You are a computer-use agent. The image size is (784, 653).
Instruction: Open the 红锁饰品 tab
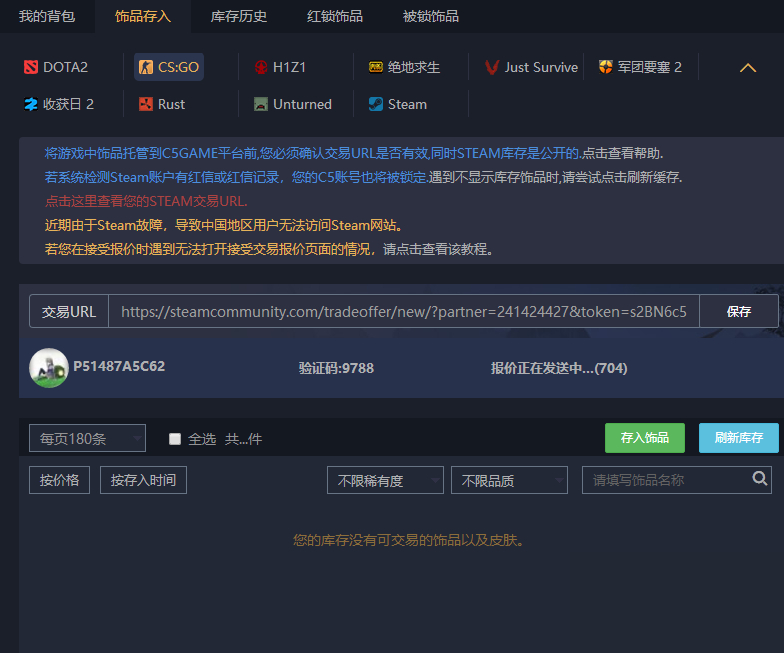[334, 16]
